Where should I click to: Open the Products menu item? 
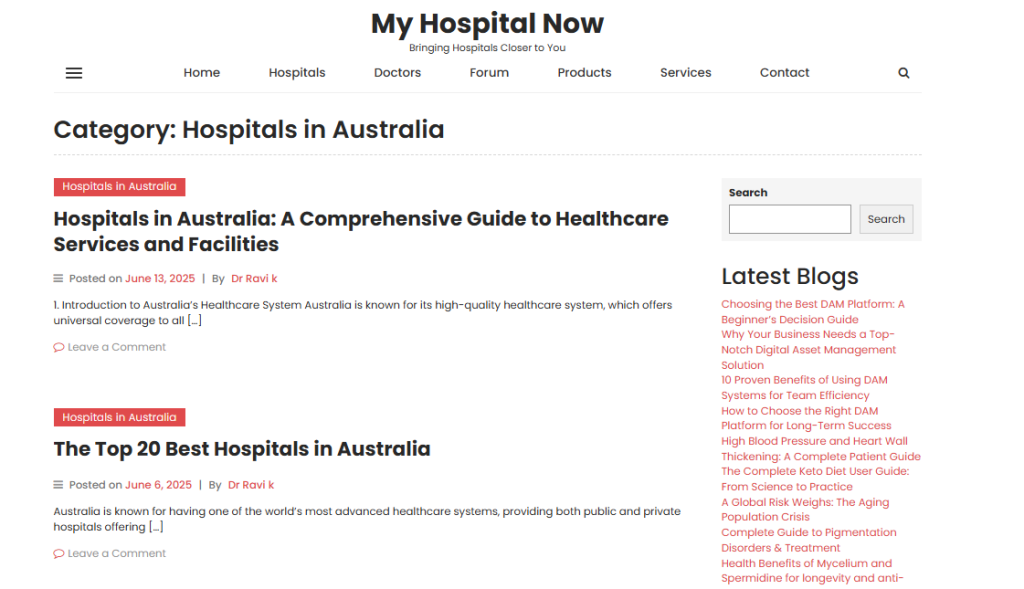(584, 72)
